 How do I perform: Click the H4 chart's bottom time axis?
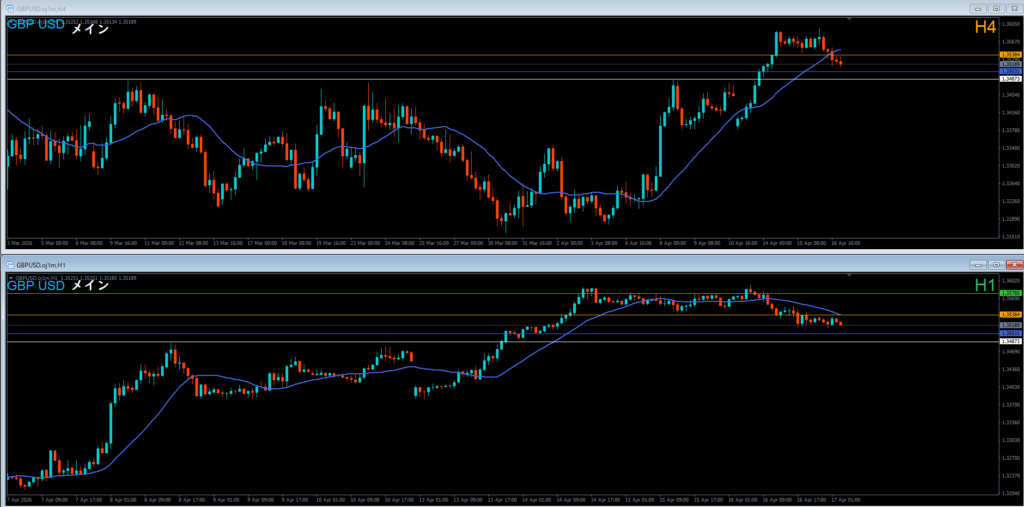tap(500, 243)
